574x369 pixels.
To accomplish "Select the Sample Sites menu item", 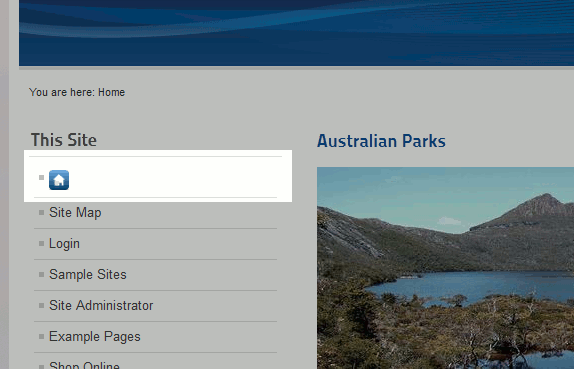I will [87, 275].
